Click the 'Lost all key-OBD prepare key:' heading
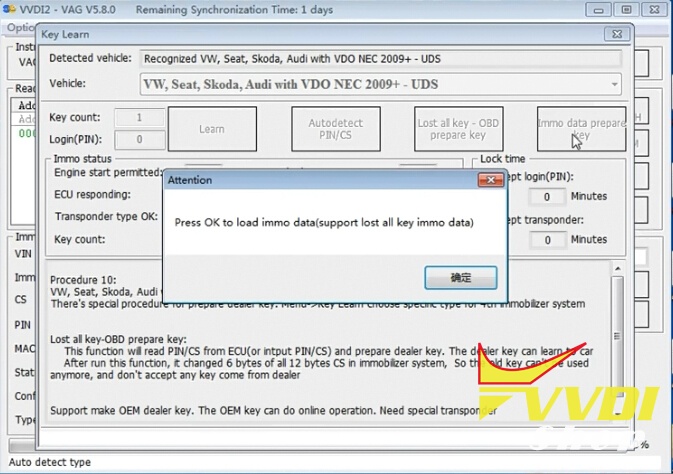 [x=118, y=339]
